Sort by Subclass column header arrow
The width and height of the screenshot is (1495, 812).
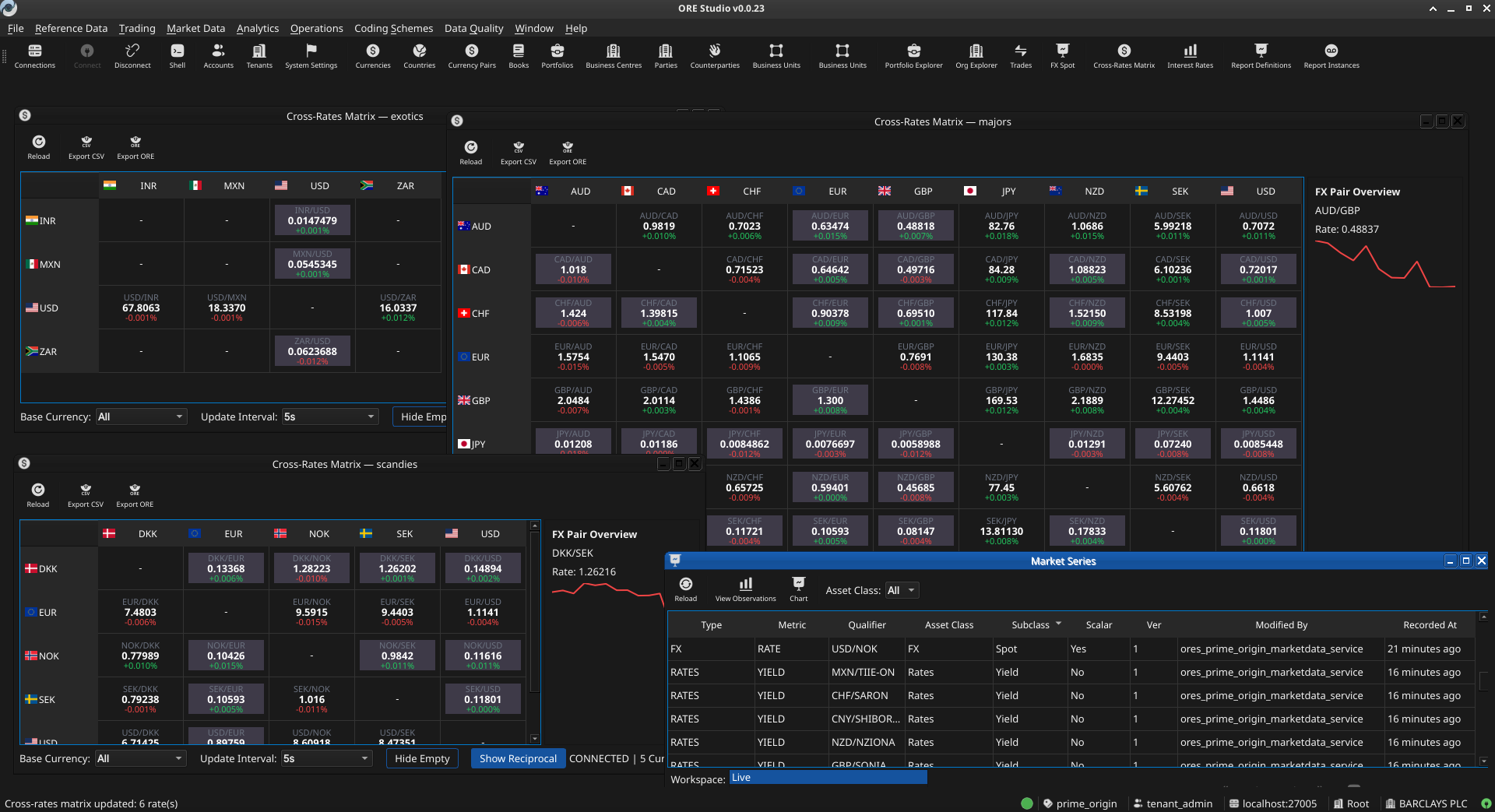pyautogui.click(x=1059, y=624)
